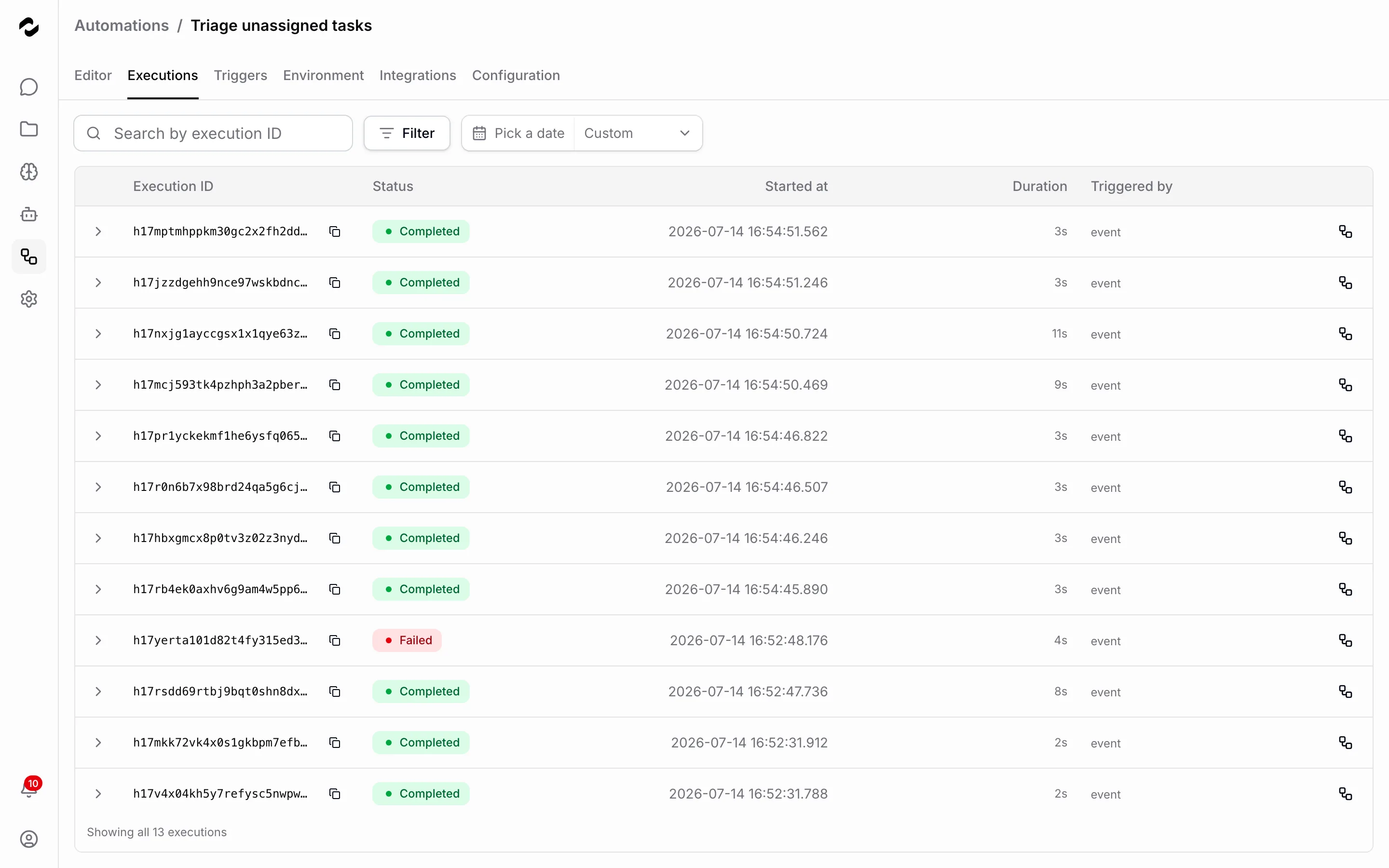This screenshot has height=868, width=1389.
Task: Copy execution ID h17mcj593tk4pzhph3a2pber
Action: coord(335,385)
